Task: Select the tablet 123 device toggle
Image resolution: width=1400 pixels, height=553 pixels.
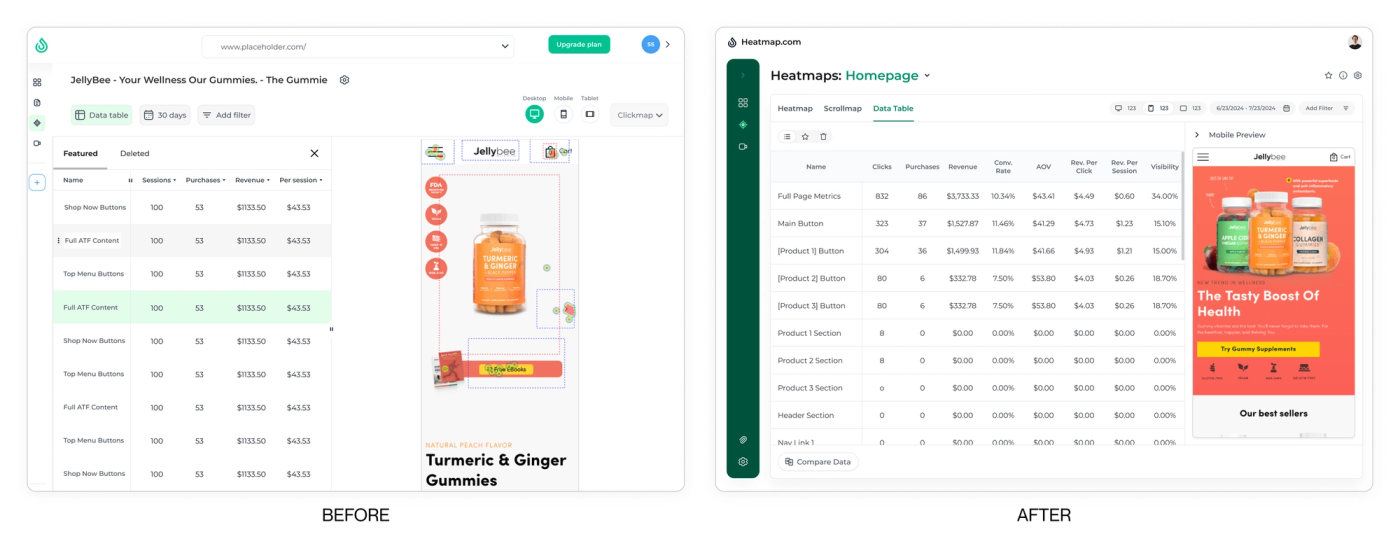Action: click(x=1190, y=108)
